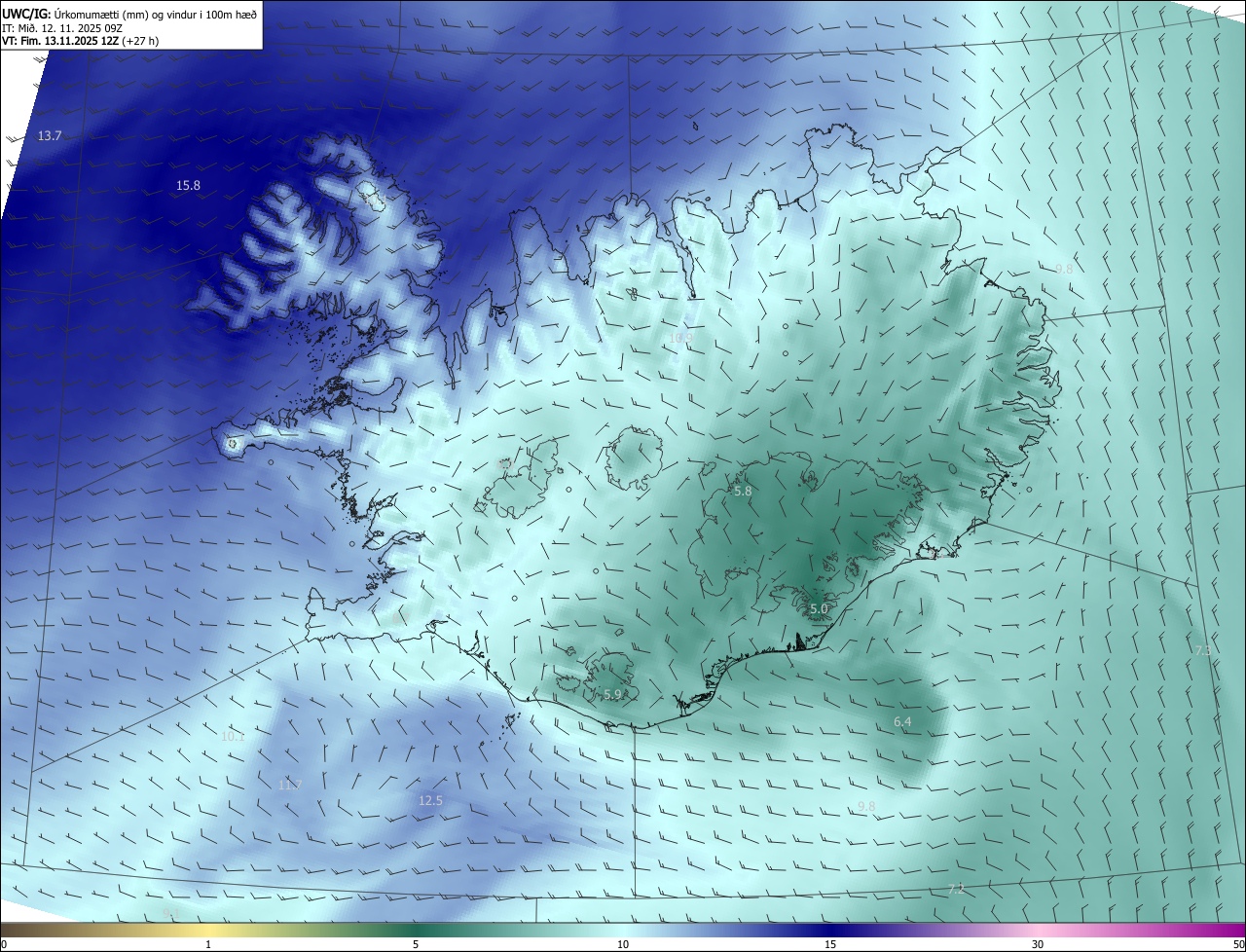The width and height of the screenshot is (1246, 952).
Task: Click the 5.8 value on the map
Action: coord(743,492)
